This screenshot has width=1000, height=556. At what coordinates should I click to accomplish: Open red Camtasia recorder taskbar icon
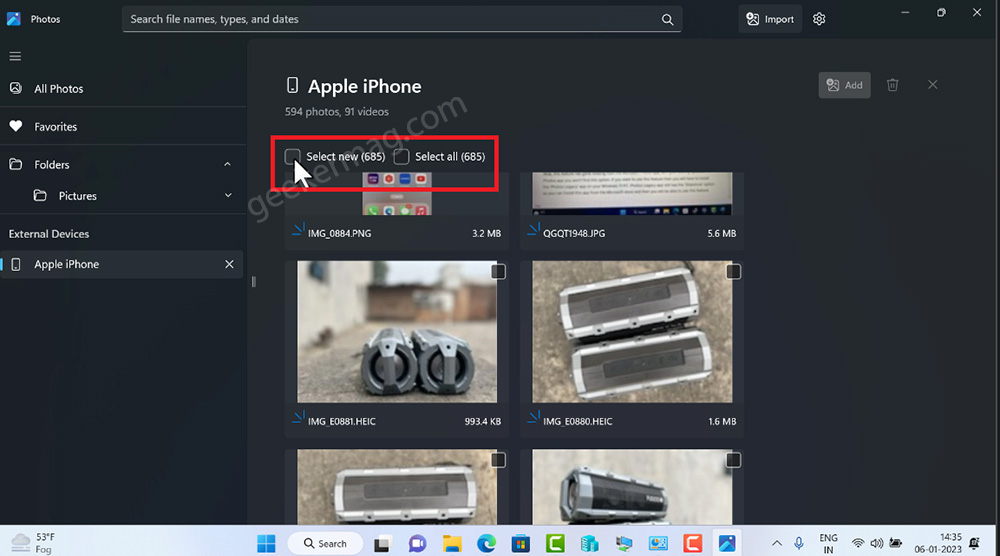(692, 544)
